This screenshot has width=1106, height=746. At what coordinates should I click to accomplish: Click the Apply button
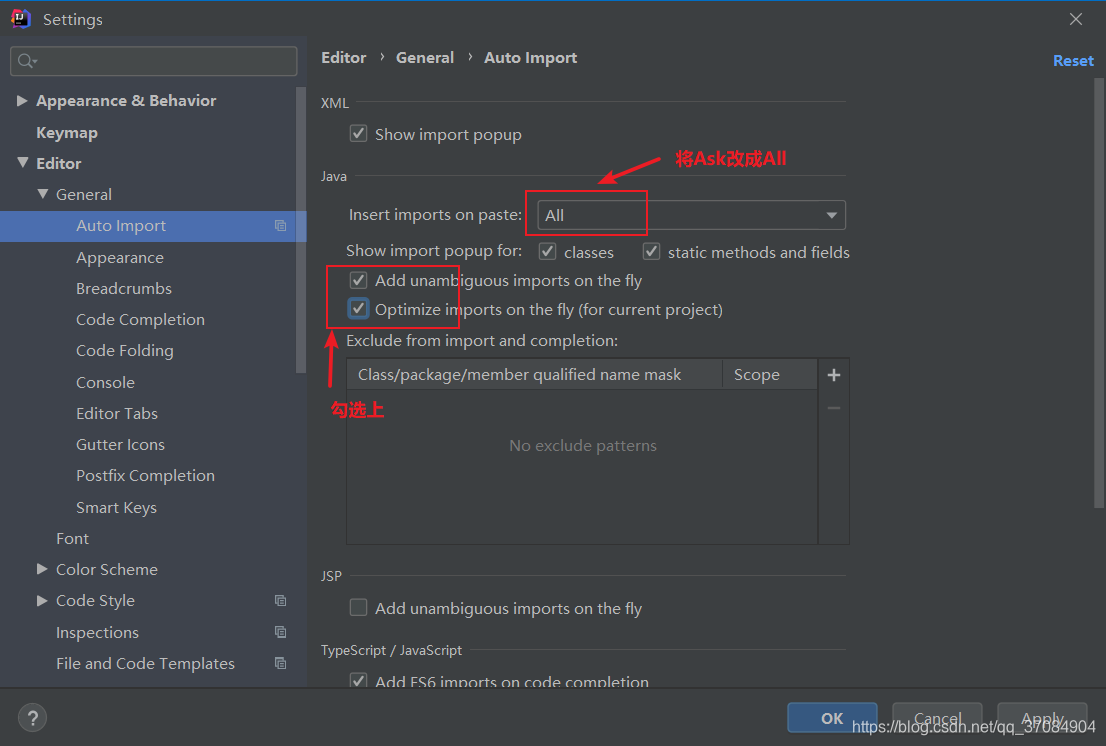click(1043, 718)
